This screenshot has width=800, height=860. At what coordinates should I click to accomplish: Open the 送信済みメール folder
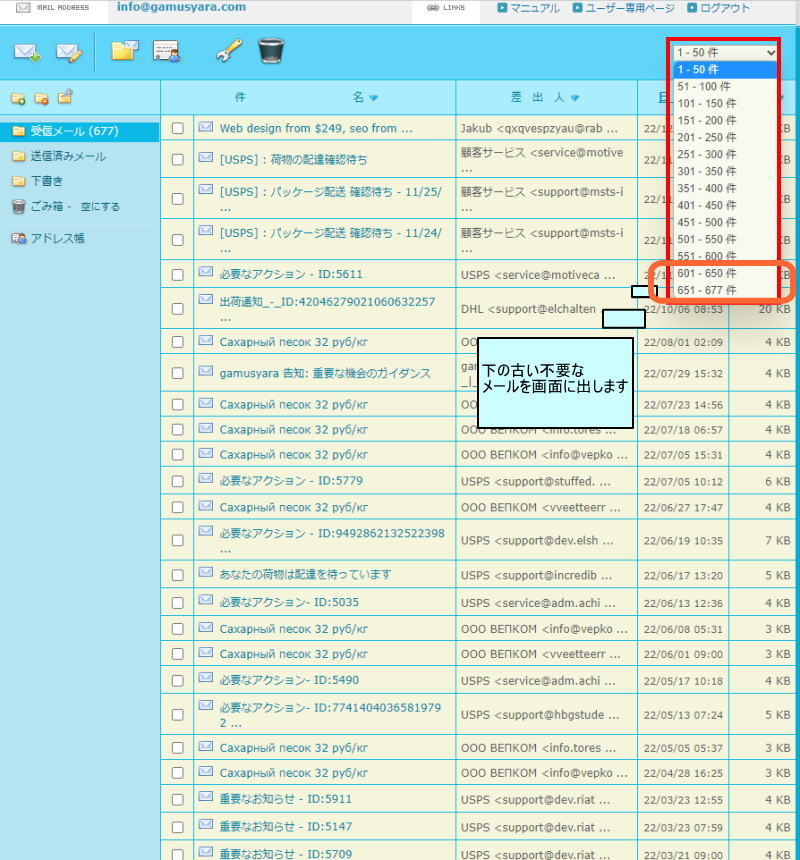pos(67,156)
